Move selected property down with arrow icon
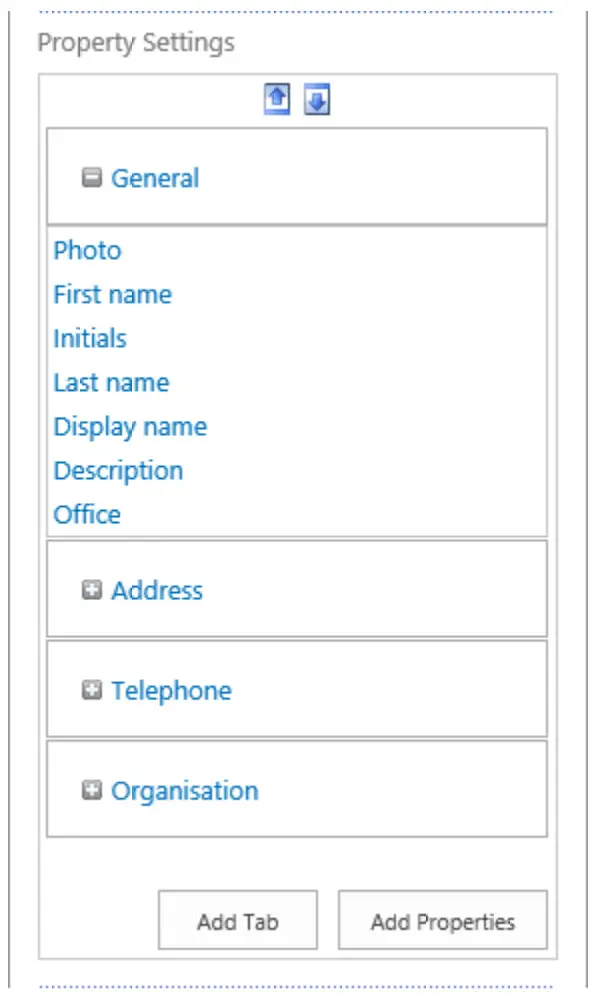The image size is (594, 998). click(x=317, y=100)
